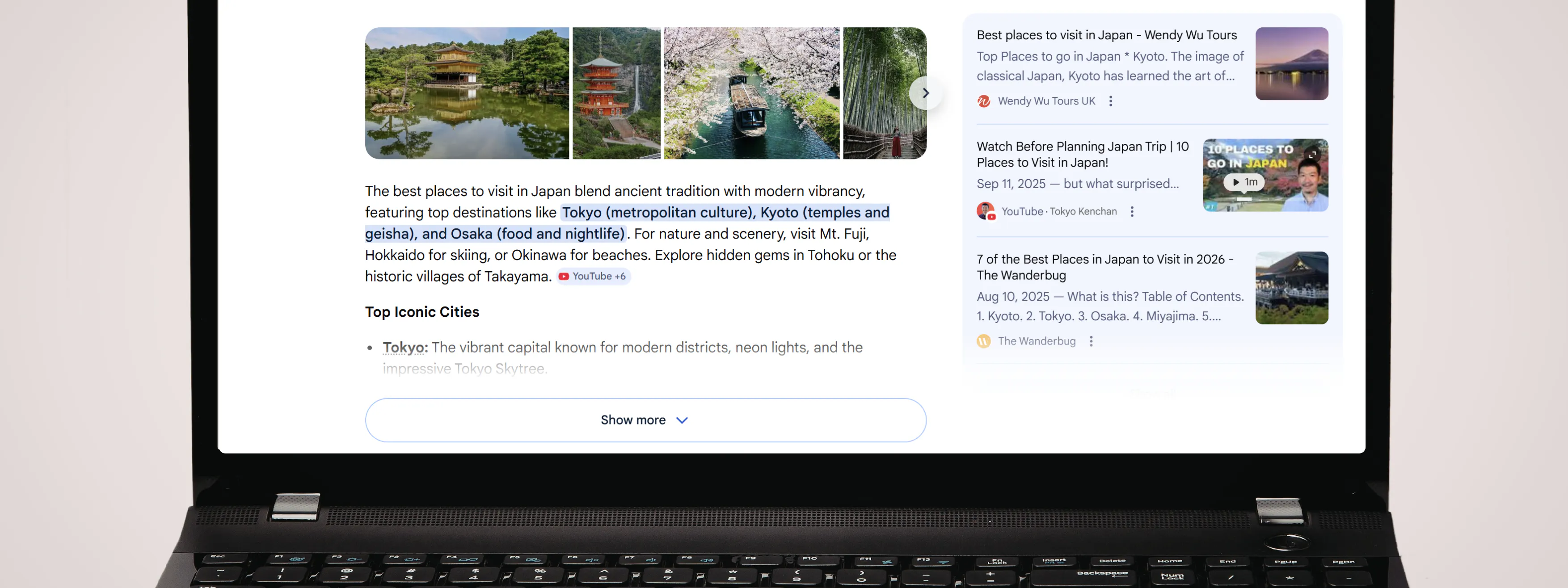This screenshot has width=1568, height=588.
Task: Open The Wanderbug result three-dot menu
Action: tap(1091, 341)
